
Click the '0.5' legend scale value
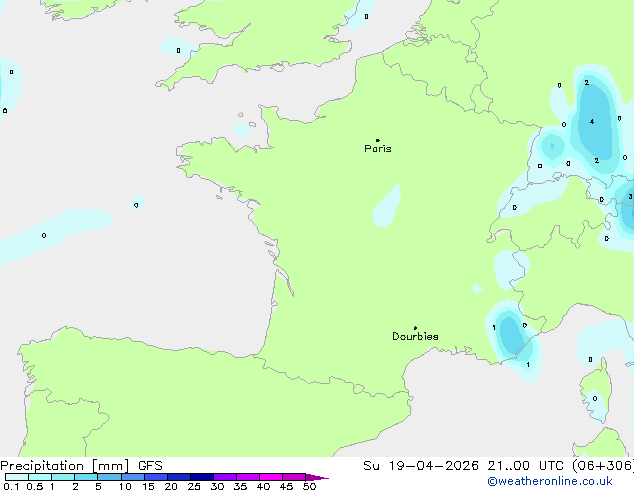34,486
